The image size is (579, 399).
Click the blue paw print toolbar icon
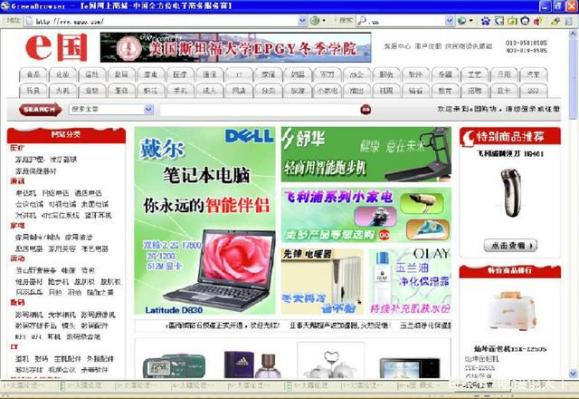[x=486, y=21]
